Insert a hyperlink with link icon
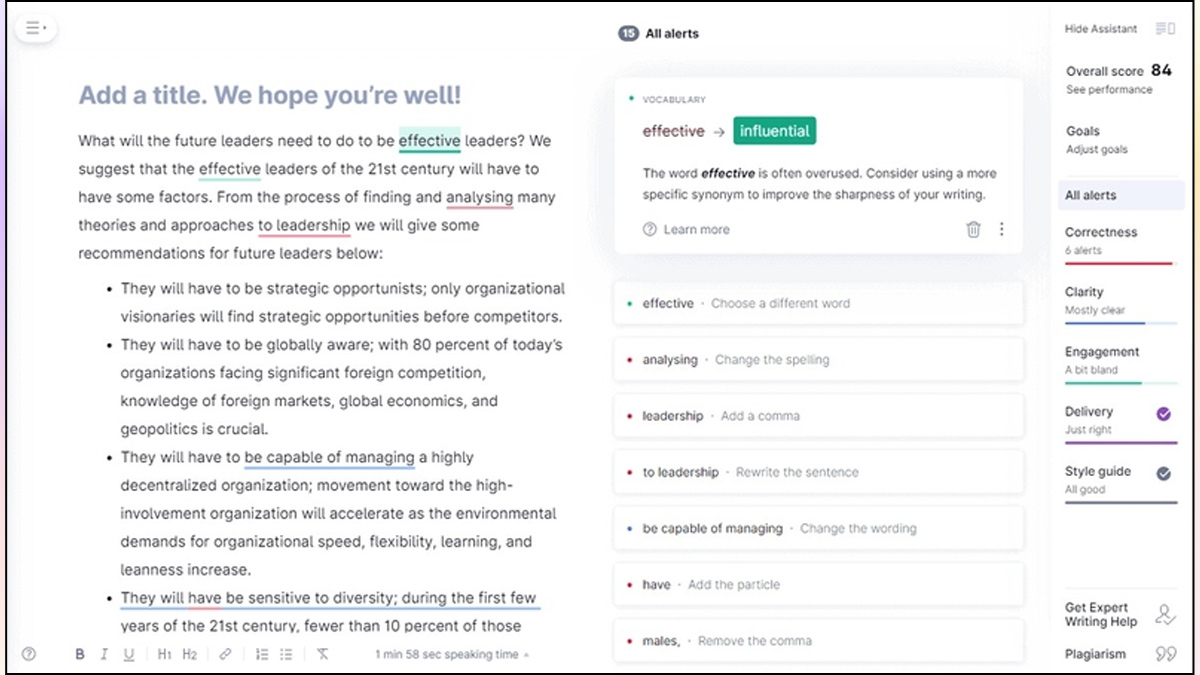 pos(225,654)
